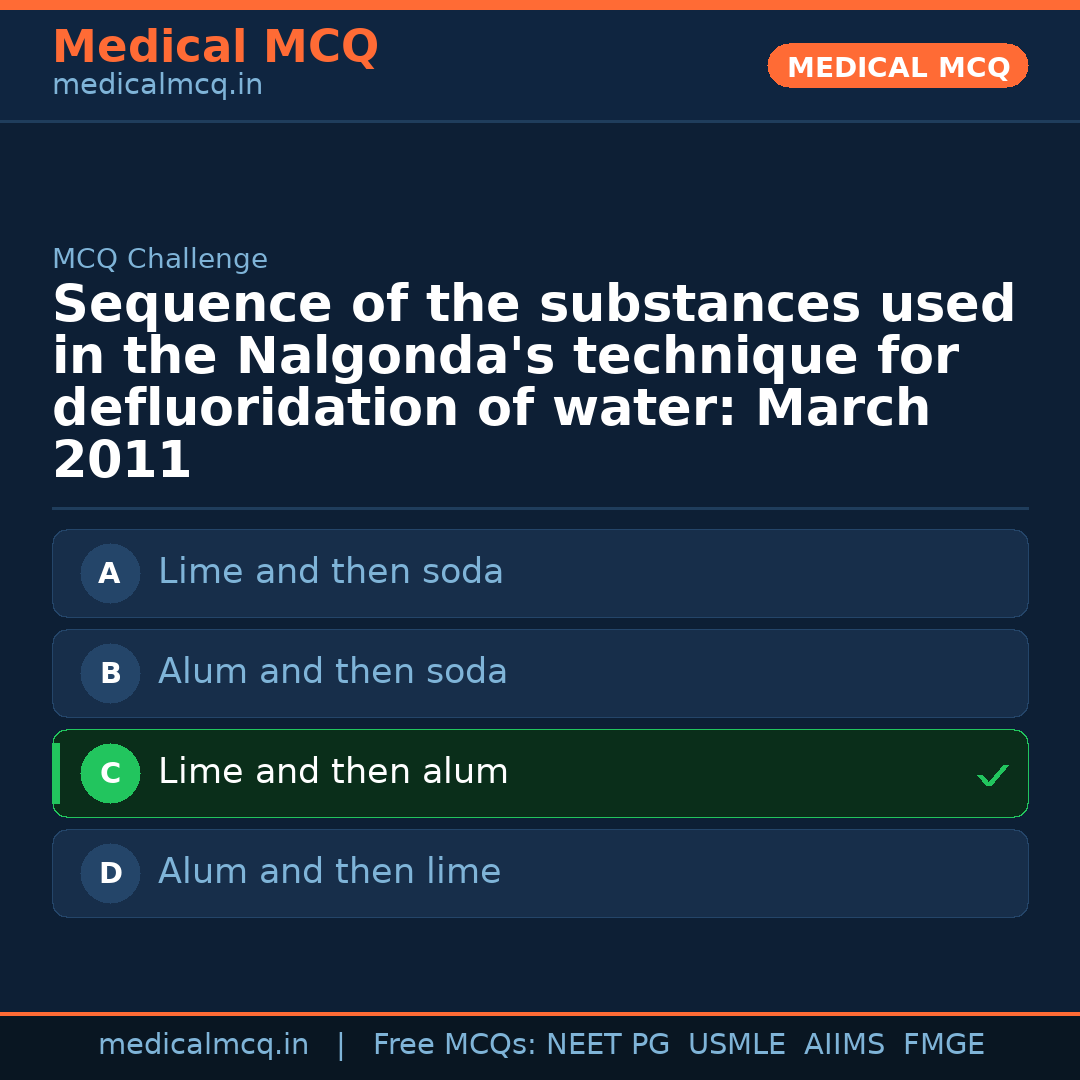Click the letter A circle icon

coord(110,573)
